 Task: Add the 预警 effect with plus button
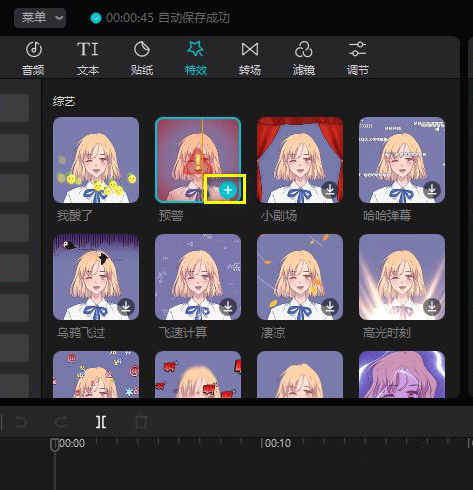(x=228, y=190)
